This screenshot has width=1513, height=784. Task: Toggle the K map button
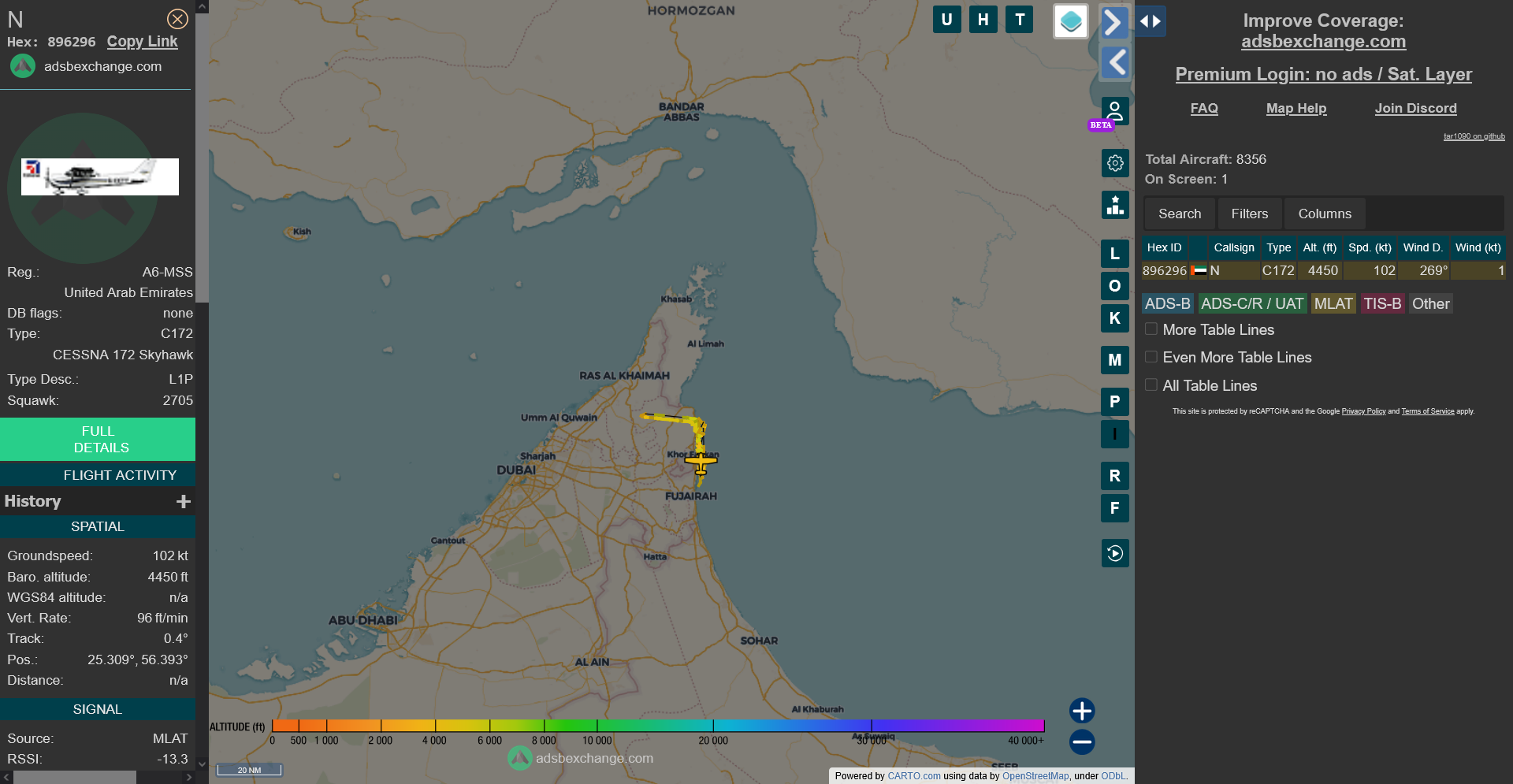point(1114,318)
